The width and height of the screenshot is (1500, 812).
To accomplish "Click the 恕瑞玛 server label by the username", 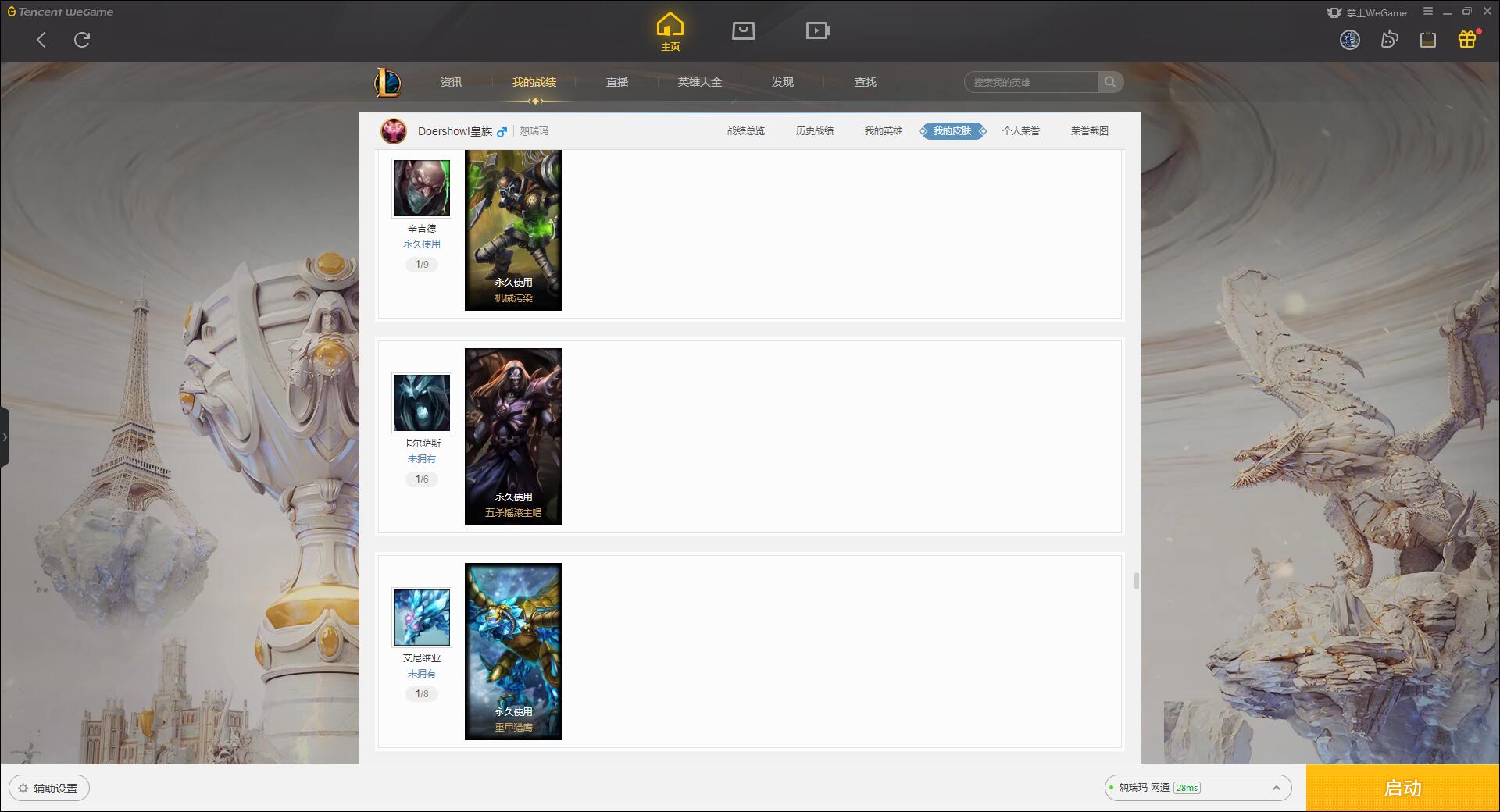I will point(534,131).
